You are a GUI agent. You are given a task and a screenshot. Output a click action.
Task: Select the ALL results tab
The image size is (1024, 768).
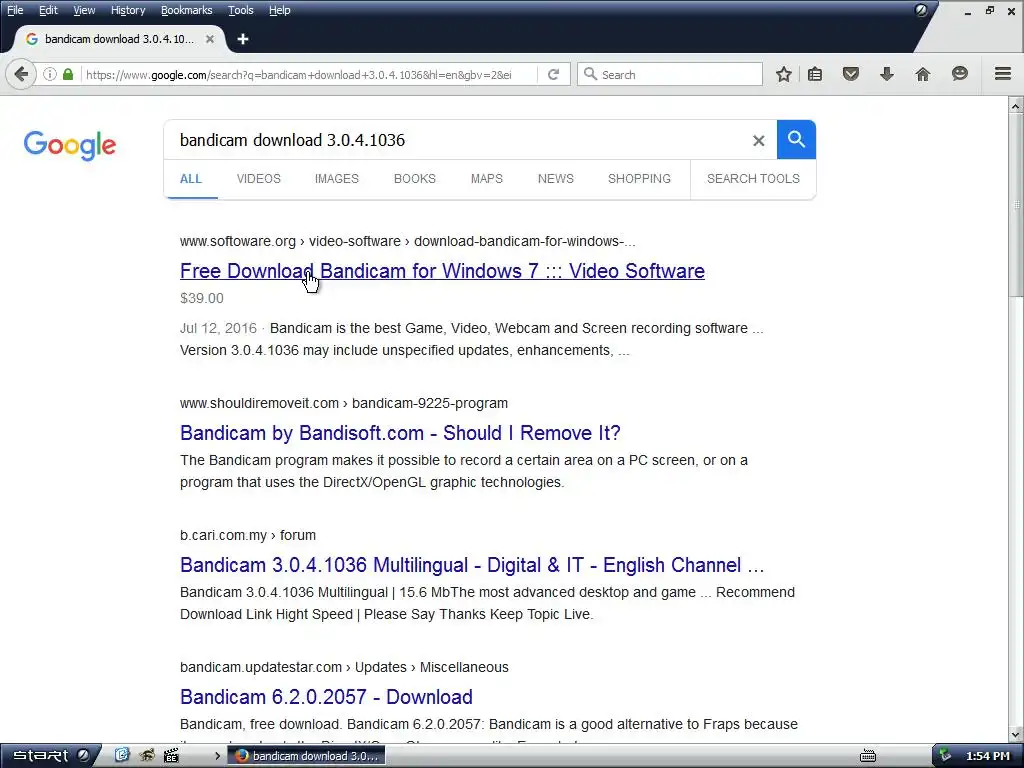click(191, 179)
